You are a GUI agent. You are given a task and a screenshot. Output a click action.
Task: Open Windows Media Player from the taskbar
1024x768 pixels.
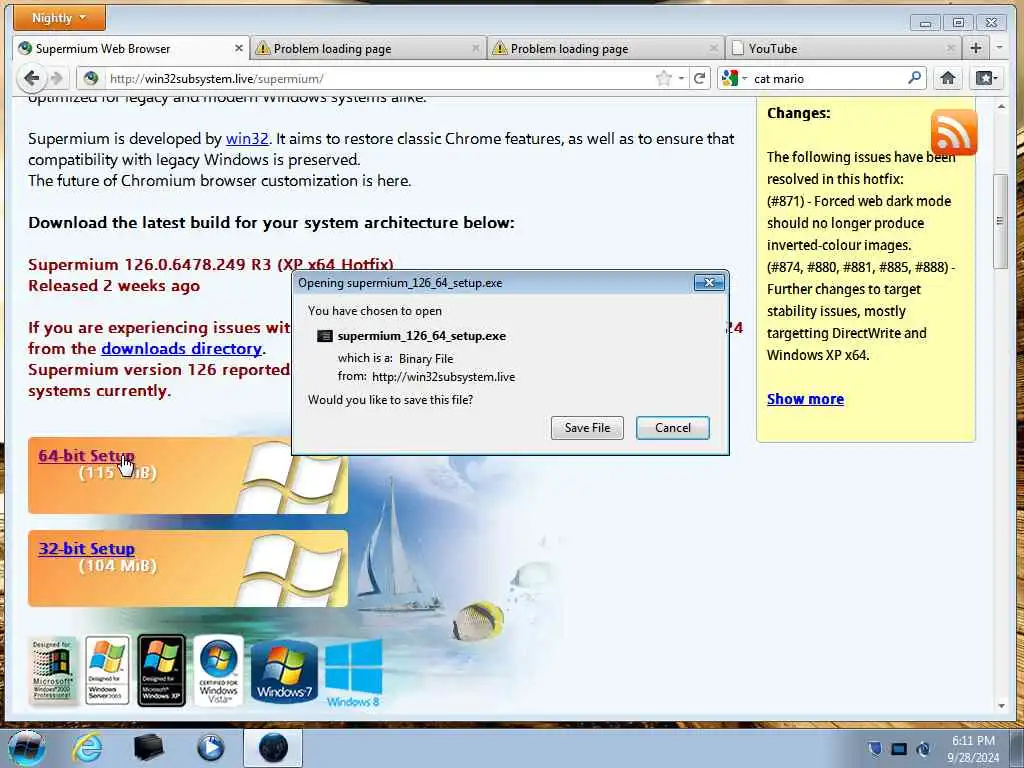(210, 748)
